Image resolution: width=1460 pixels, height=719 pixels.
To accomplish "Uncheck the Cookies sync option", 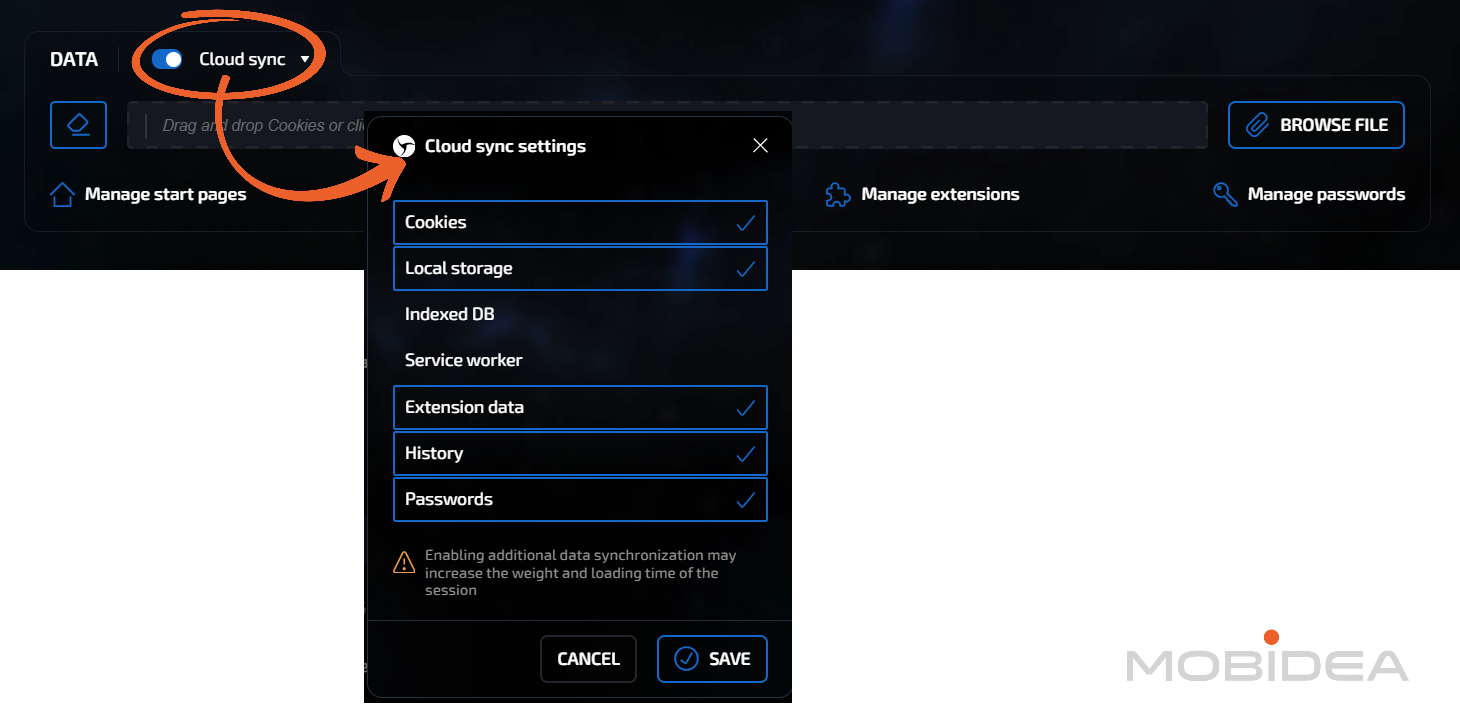I will (580, 223).
